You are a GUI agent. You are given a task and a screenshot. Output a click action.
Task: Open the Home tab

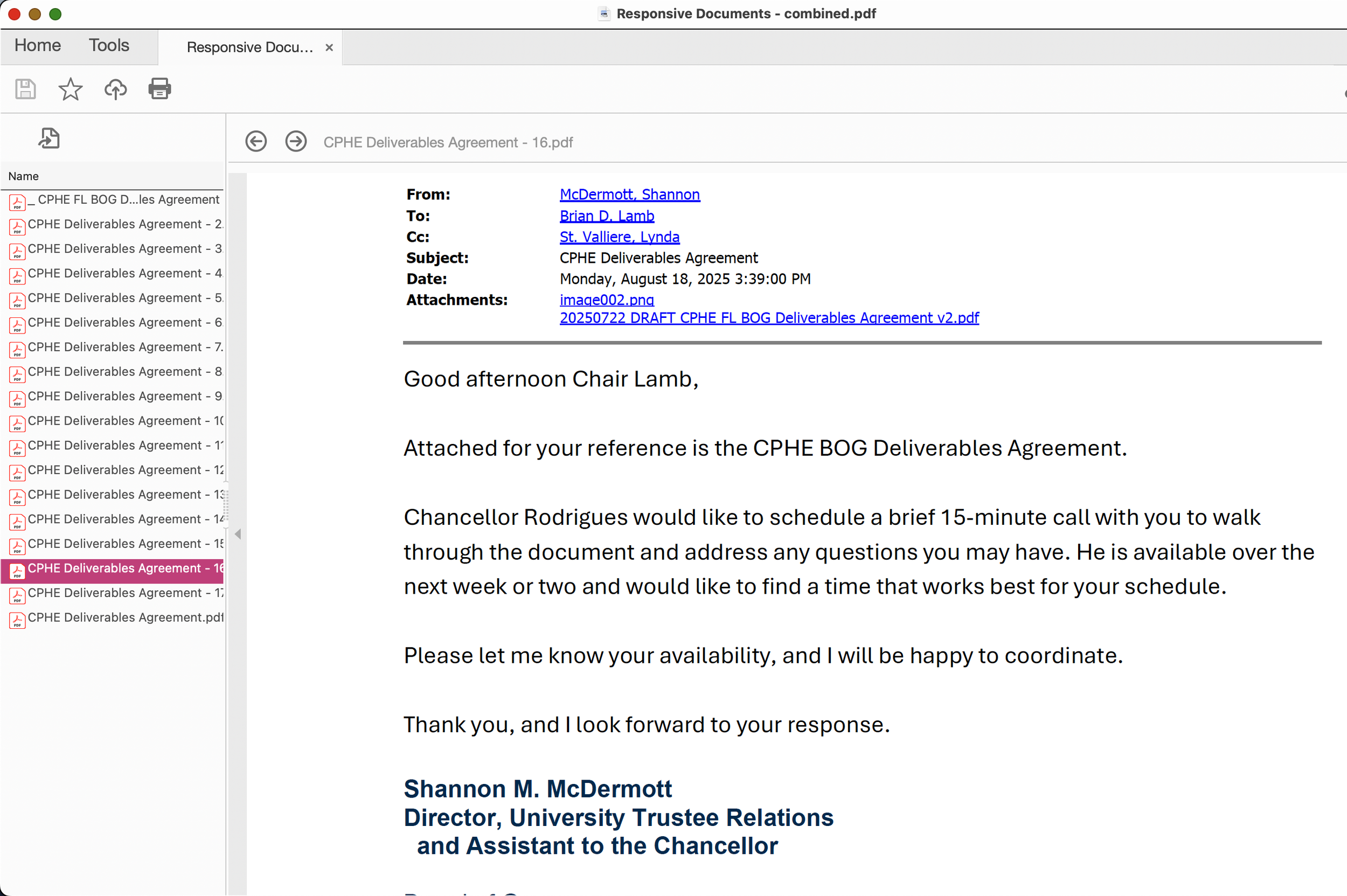(x=37, y=46)
